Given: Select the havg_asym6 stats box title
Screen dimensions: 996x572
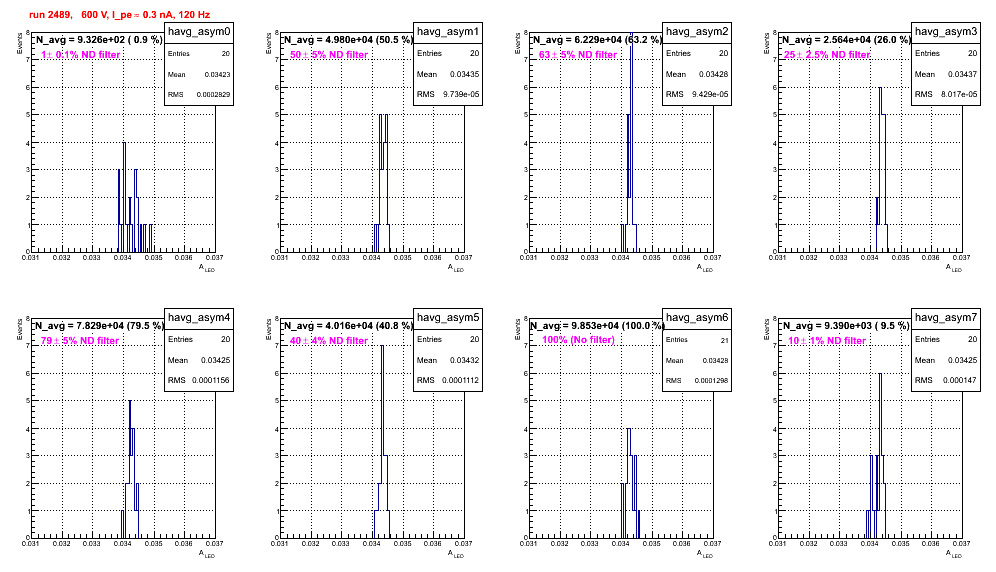Looking at the screenshot, I should coord(697,317).
